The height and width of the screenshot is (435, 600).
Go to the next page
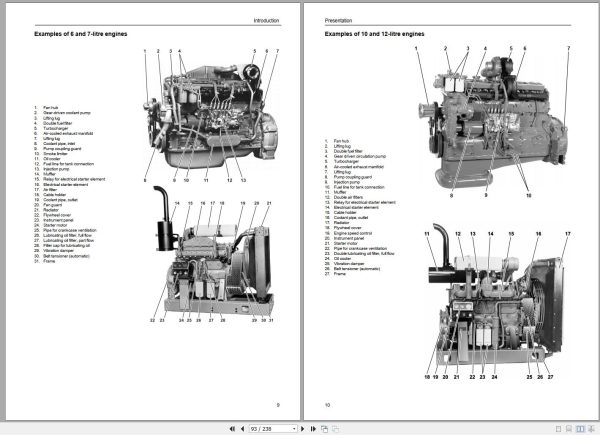tap(303, 429)
